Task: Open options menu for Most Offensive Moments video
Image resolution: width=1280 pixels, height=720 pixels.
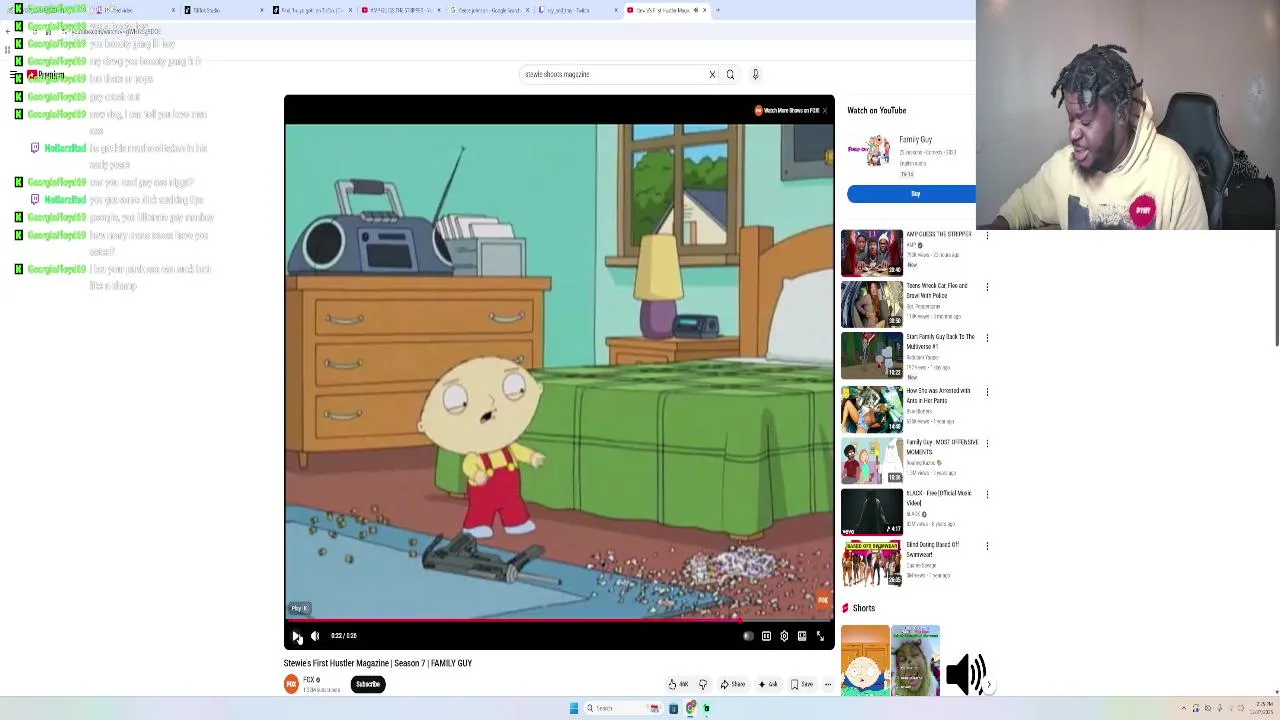Action: tap(987, 443)
